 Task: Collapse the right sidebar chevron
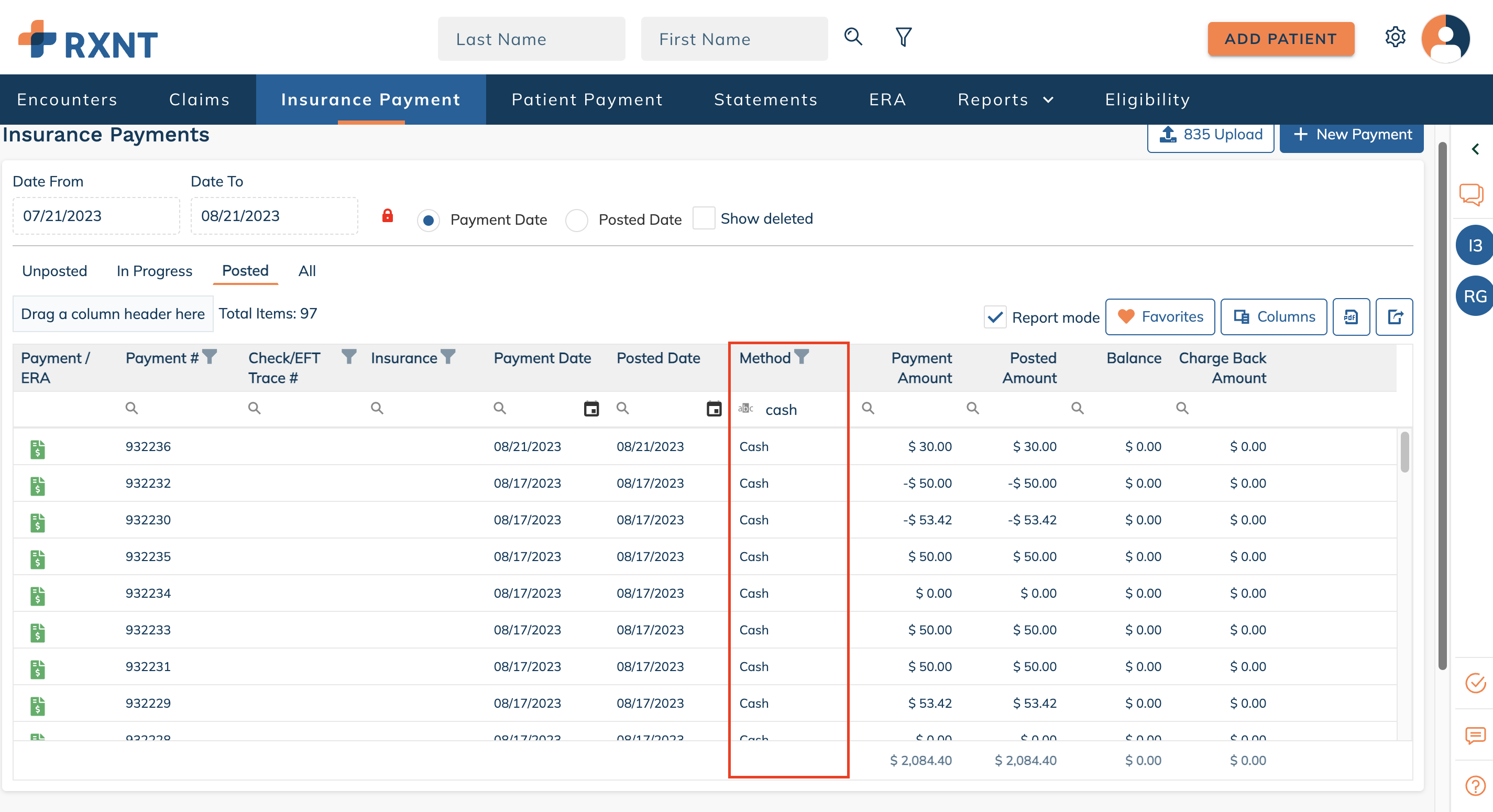(1475, 149)
